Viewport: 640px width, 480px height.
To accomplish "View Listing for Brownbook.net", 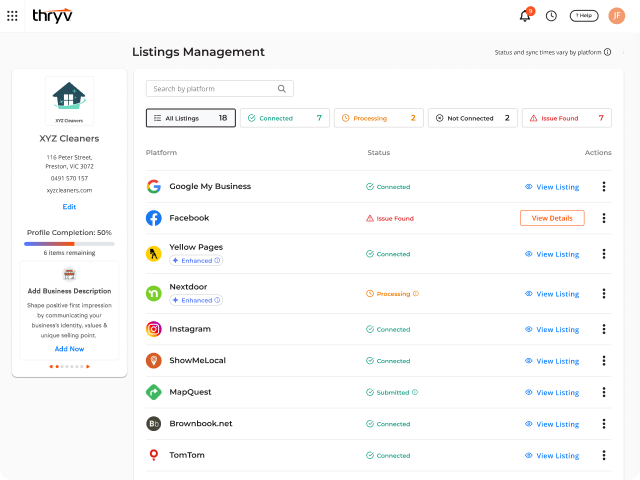I will click(x=552, y=424).
